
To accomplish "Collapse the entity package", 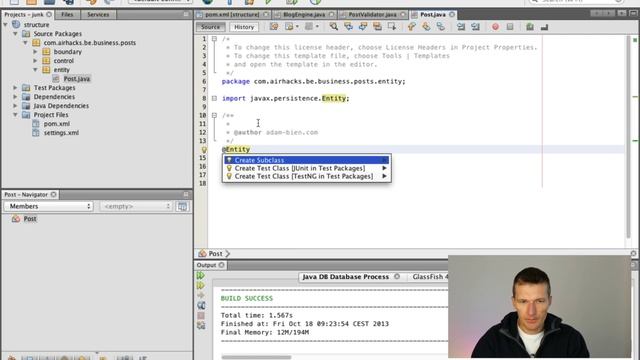I will (35, 70).
